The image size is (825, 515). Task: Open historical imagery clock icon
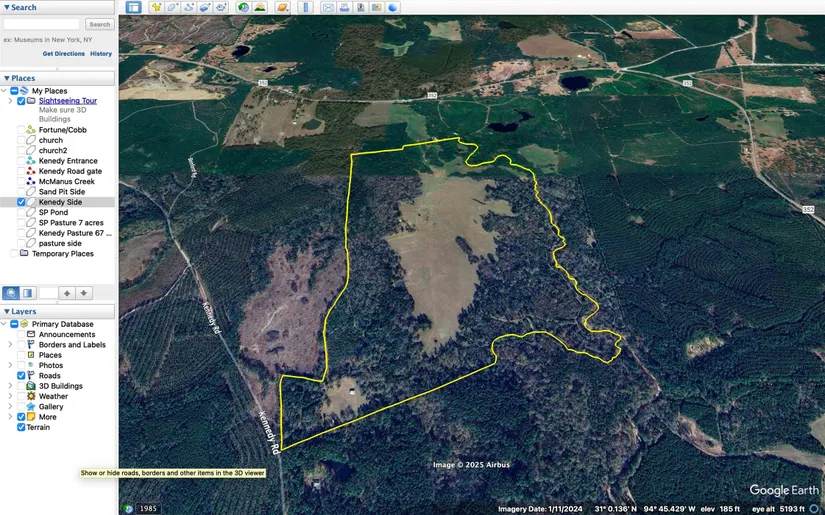tap(243, 7)
